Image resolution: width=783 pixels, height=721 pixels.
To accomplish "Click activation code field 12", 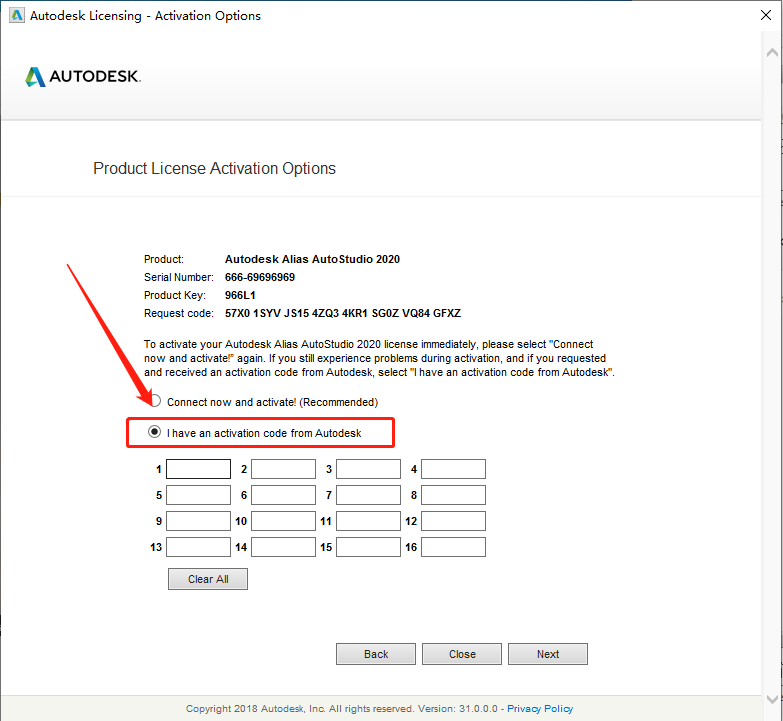I will click(x=453, y=521).
